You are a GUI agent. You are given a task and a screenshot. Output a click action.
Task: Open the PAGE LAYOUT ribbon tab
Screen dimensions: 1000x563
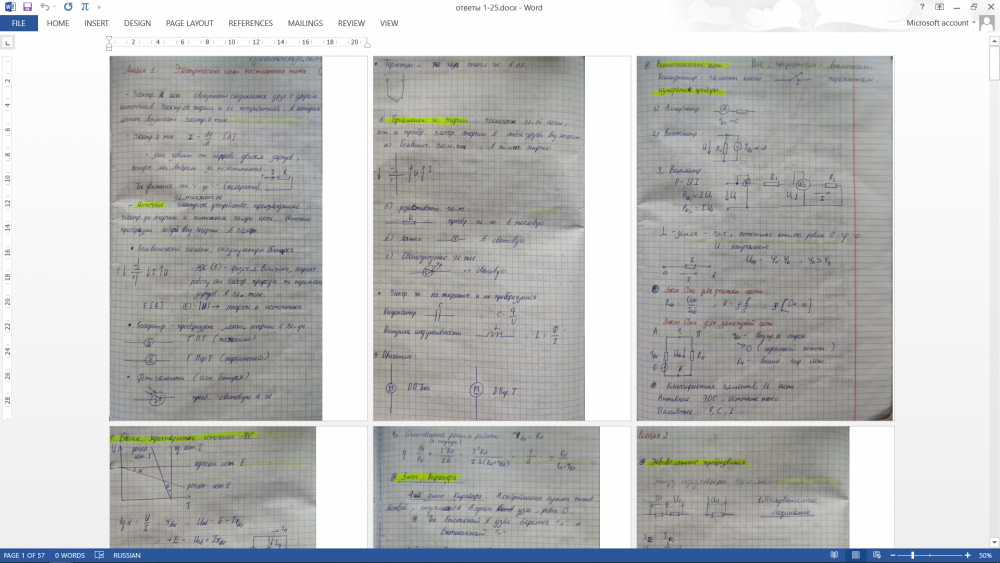tap(189, 23)
